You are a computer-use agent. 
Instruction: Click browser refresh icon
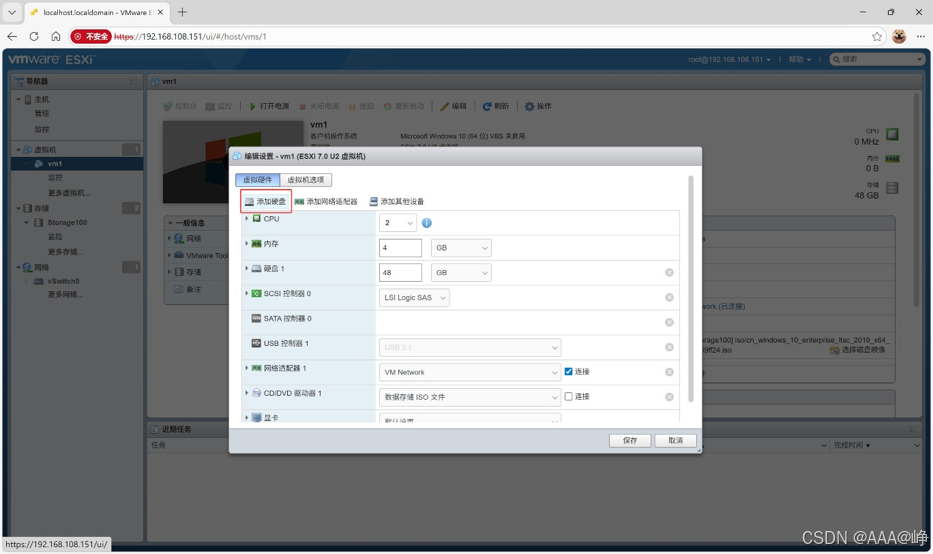(x=34, y=36)
